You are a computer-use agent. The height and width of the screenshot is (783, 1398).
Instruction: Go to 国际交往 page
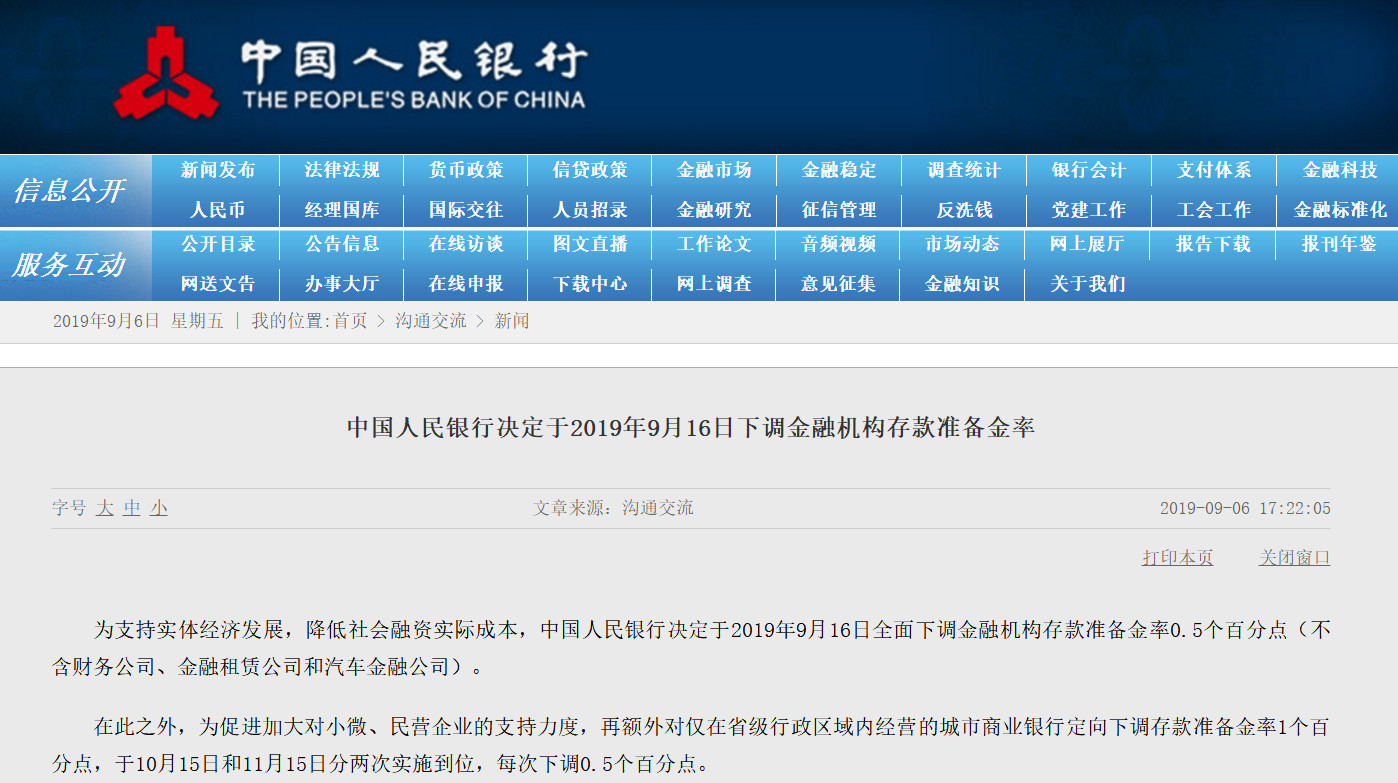[466, 210]
